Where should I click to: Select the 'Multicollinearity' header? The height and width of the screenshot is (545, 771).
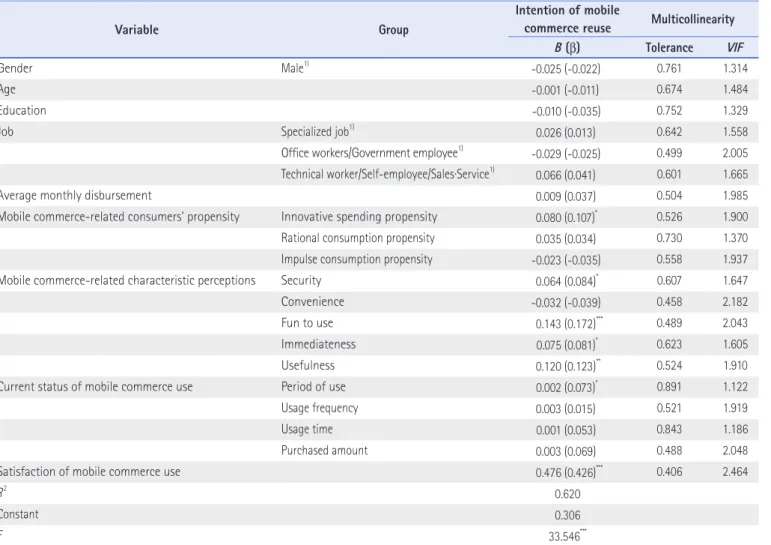(693, 19)
